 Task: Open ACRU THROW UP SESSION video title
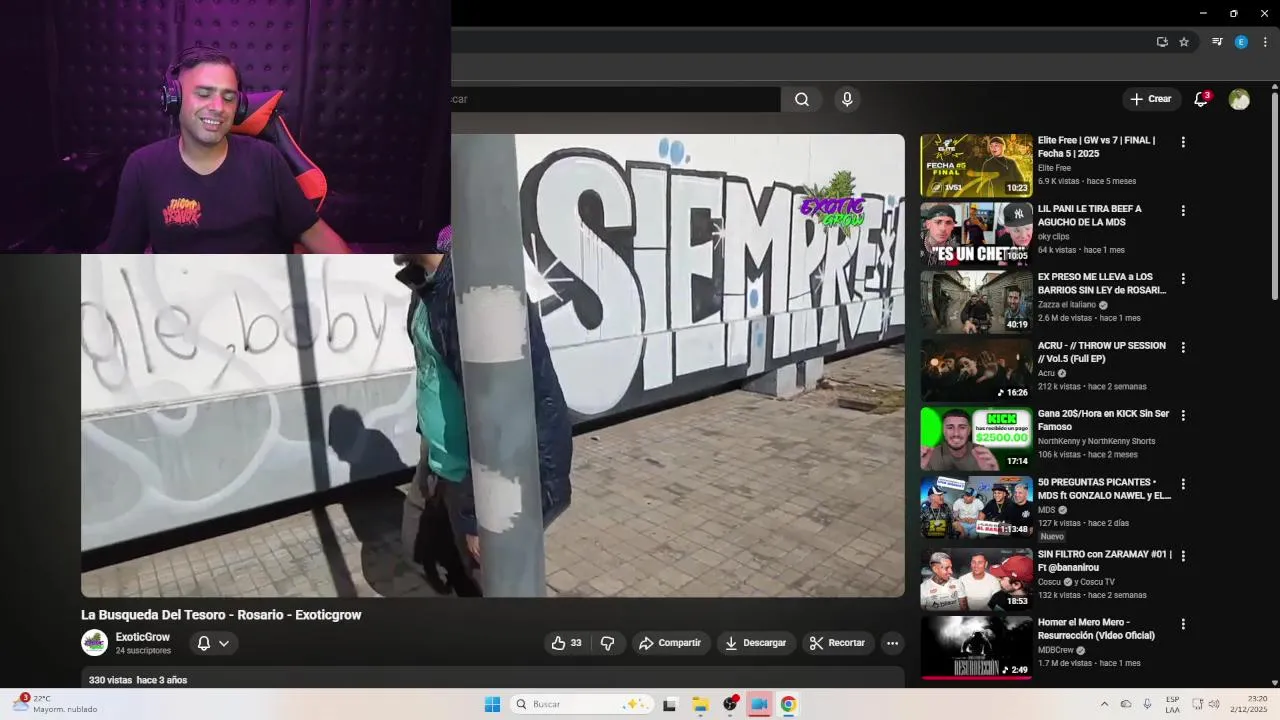[x=1101, y=352]
